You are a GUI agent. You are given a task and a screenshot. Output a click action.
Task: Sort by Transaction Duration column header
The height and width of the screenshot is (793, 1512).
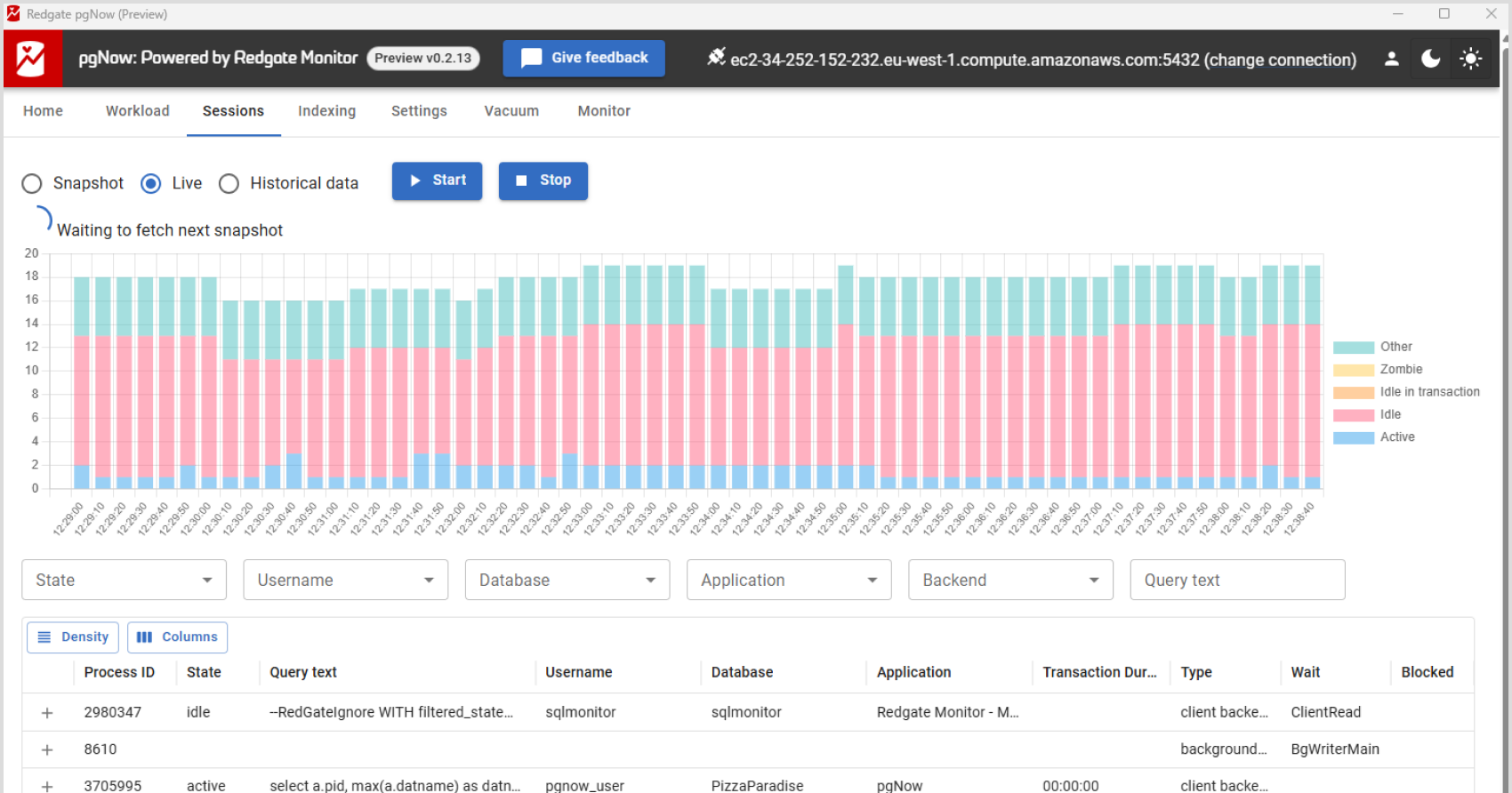pyautogui.click(x=1099, y=672)
